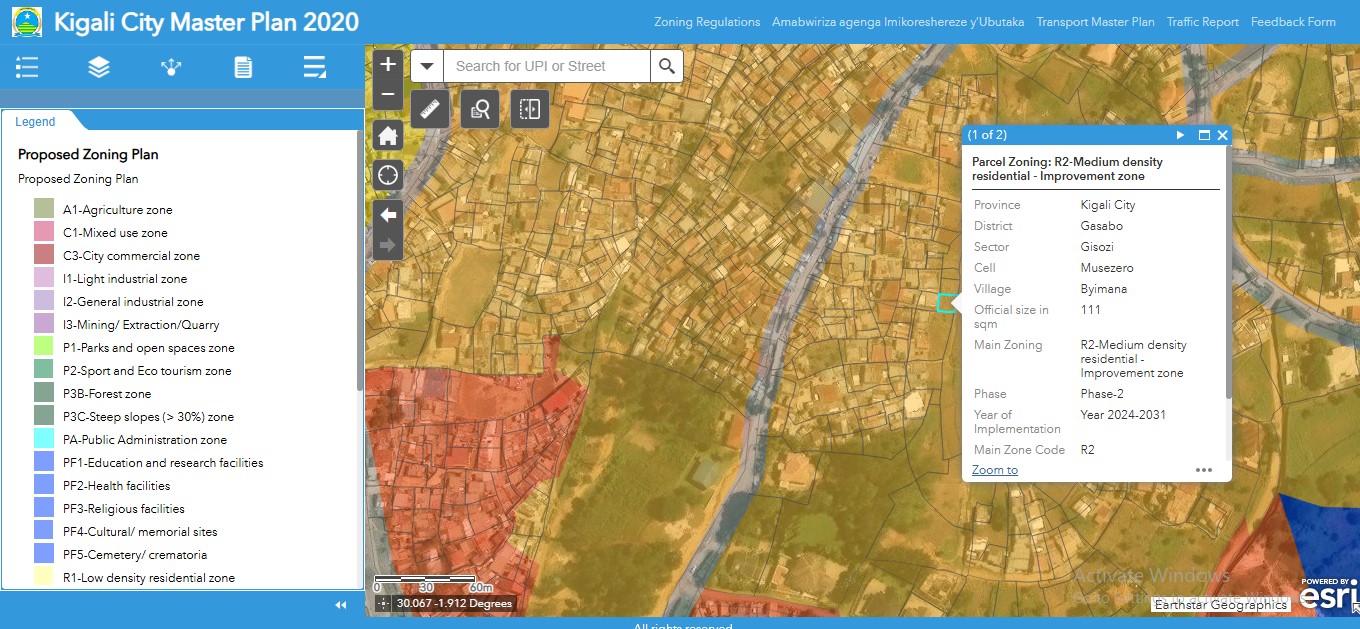Open the parcel query search tool
This screenshot has width=1360, height=629.
tap(480, 109)
